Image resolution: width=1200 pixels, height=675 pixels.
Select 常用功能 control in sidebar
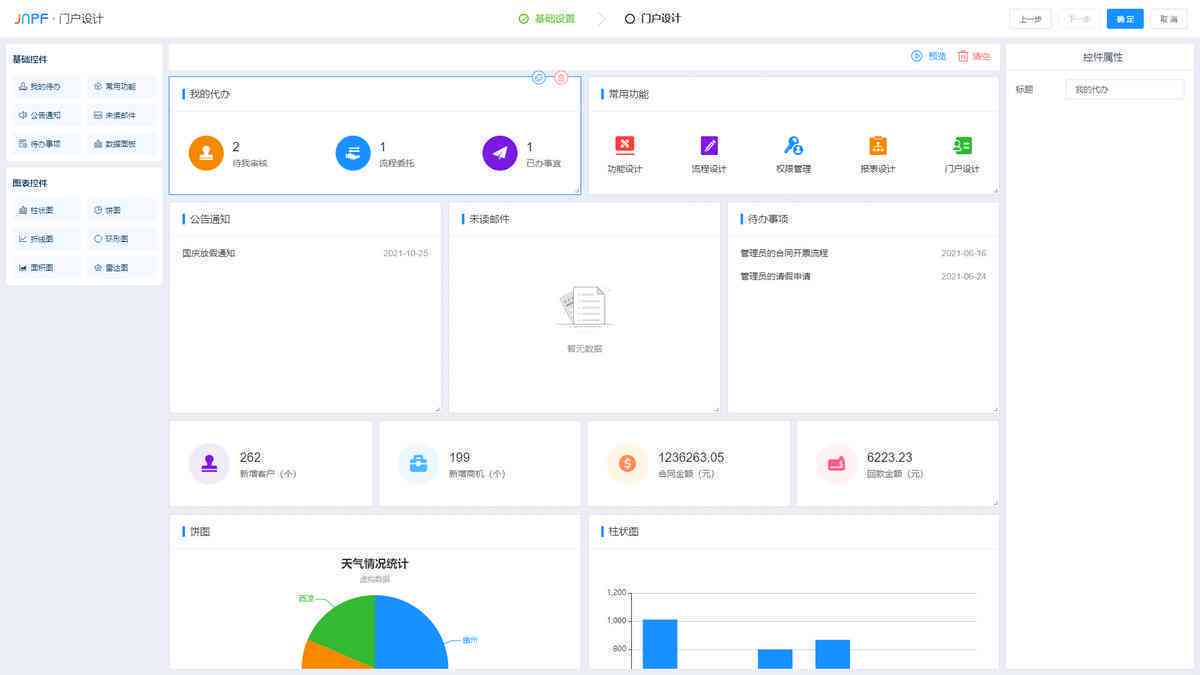click(x=121, y=87)
